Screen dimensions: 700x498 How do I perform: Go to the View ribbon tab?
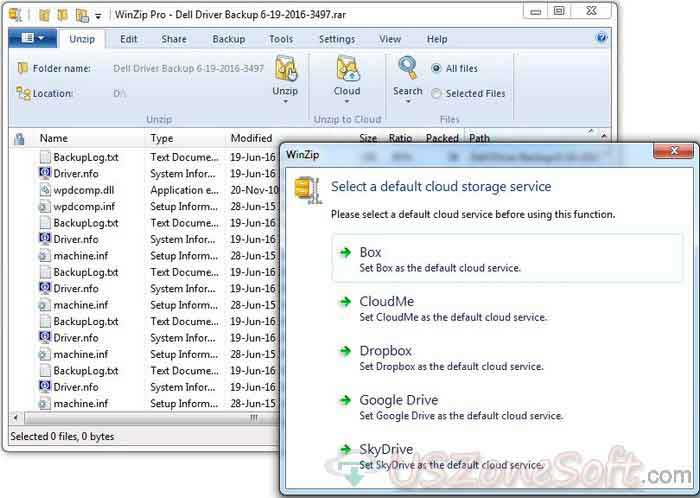click(390, 39)
